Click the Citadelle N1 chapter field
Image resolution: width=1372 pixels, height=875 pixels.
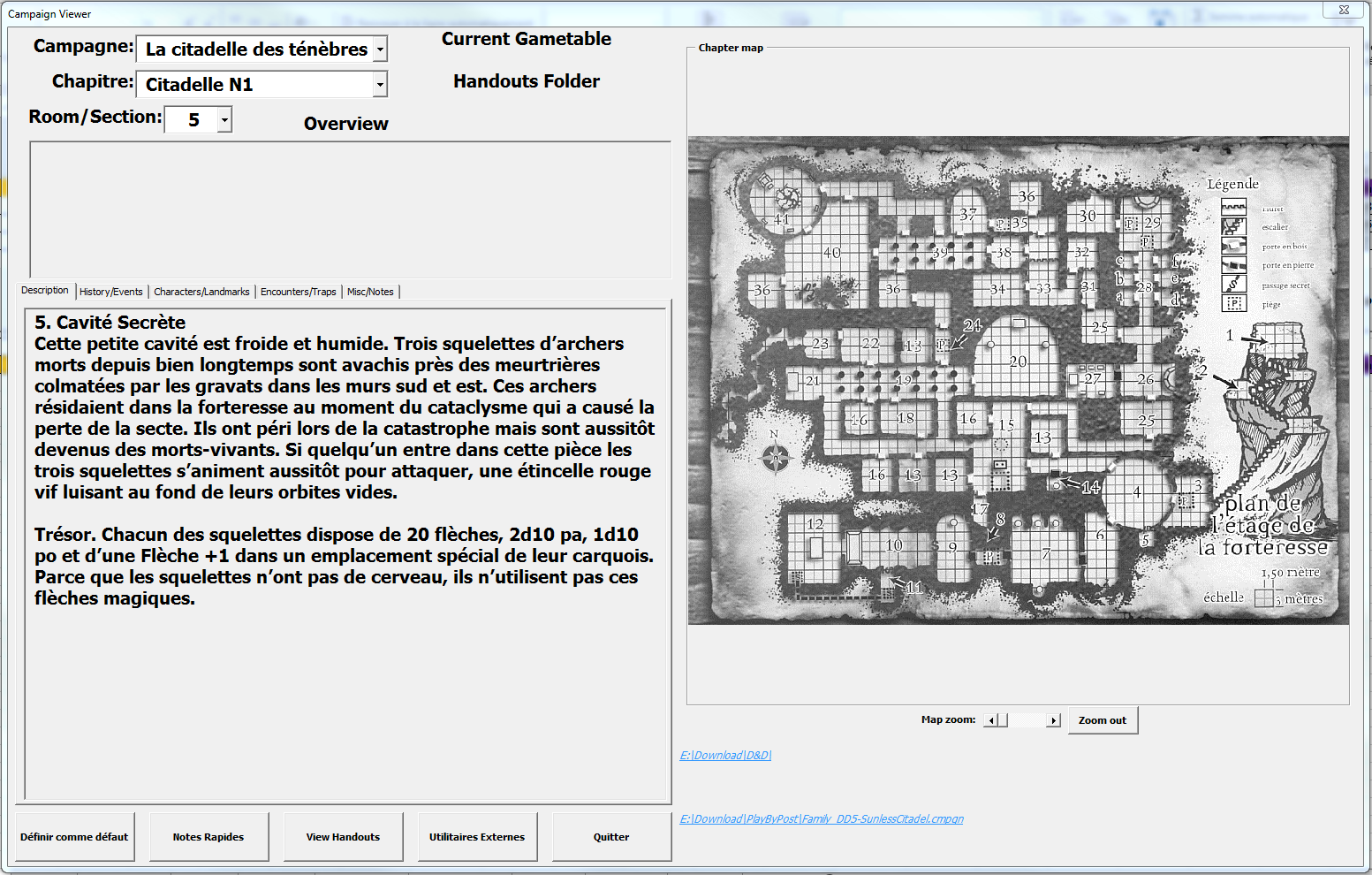[x=255, y=85]
